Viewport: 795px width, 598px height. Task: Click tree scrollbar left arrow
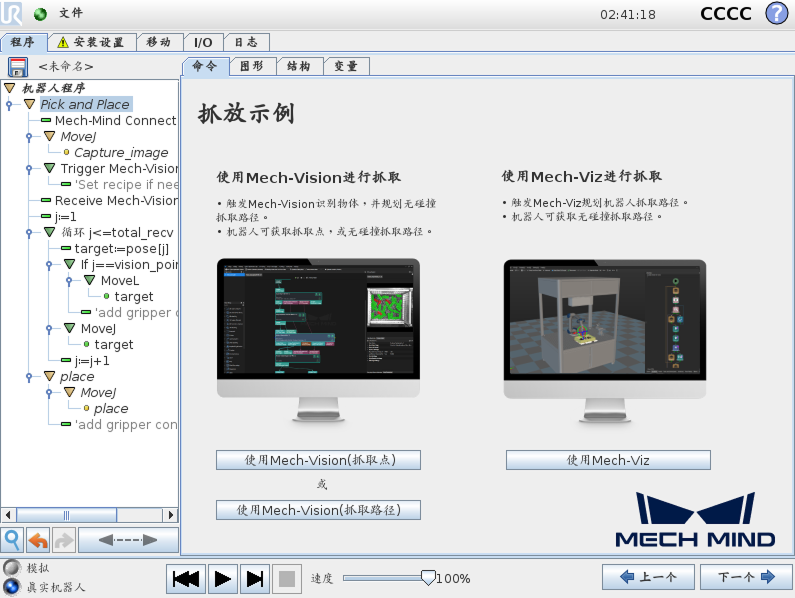(x=8, y=515)
